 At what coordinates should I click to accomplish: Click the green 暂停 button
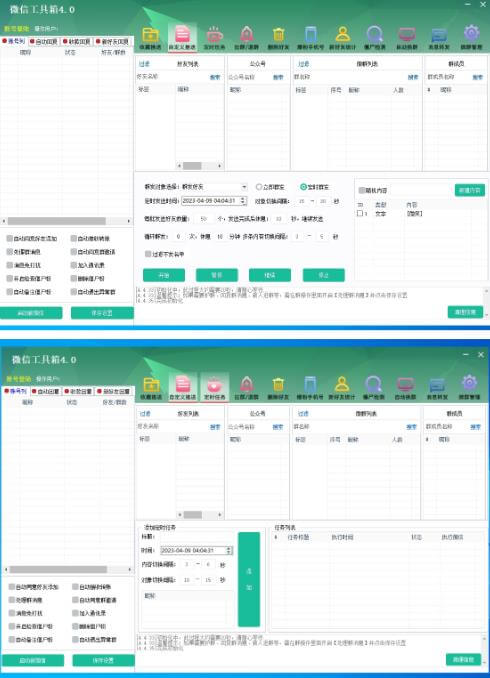click(217, 275)
